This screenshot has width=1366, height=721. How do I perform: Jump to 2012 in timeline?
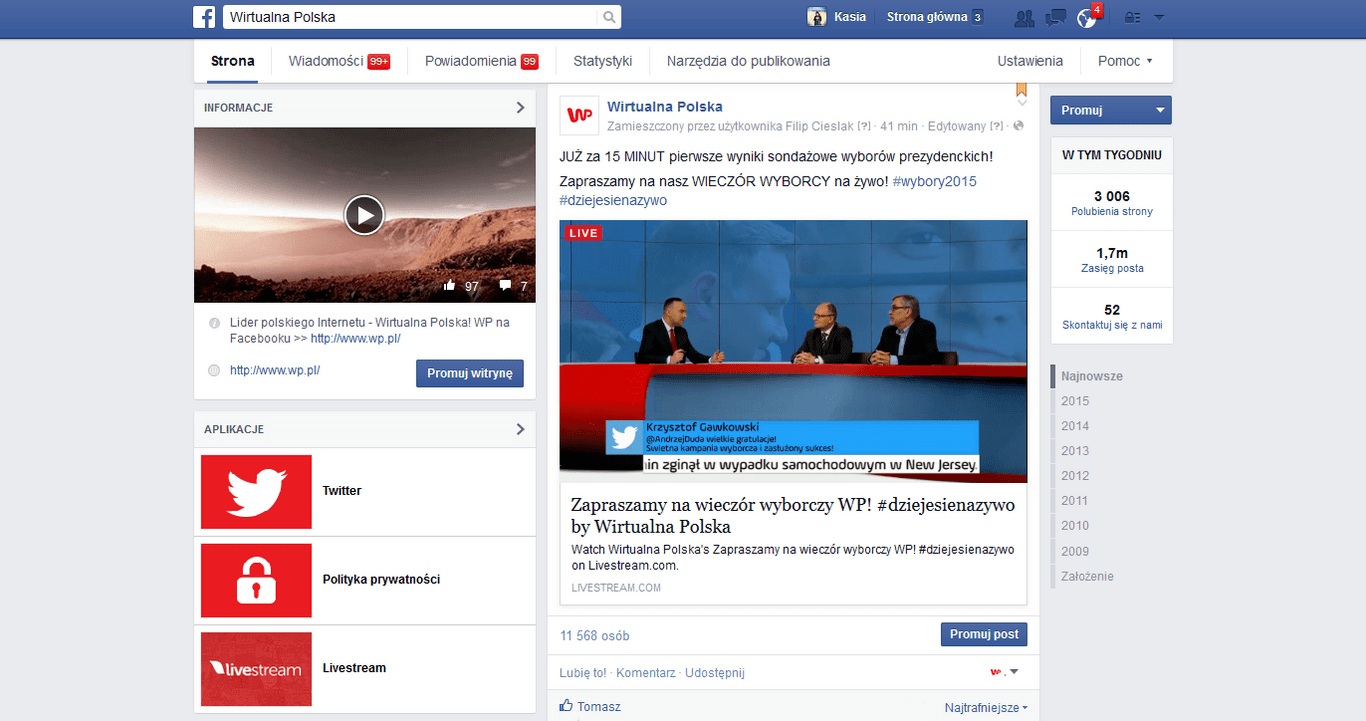pos(1075,476)
